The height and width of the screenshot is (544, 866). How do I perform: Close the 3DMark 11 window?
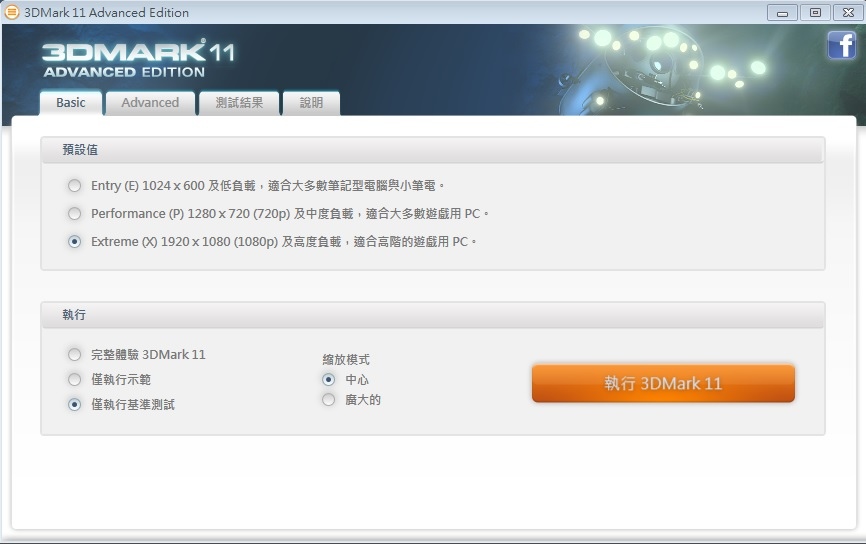tap(848, 13)
